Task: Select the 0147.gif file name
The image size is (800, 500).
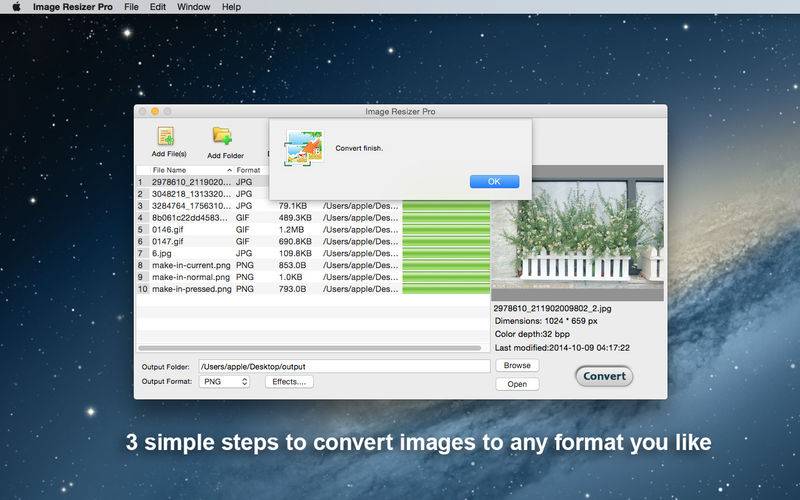Action: coord(167,241)
